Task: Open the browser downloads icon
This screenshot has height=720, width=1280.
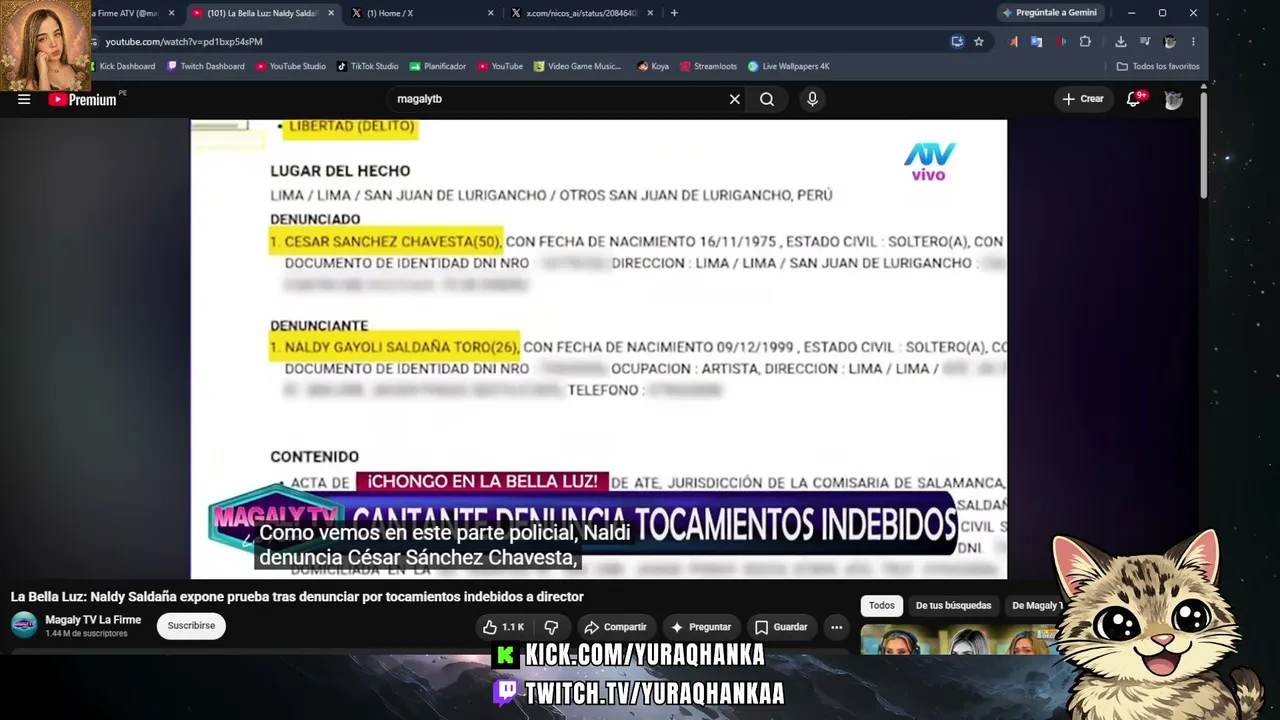Action: tap(1121, 41)
